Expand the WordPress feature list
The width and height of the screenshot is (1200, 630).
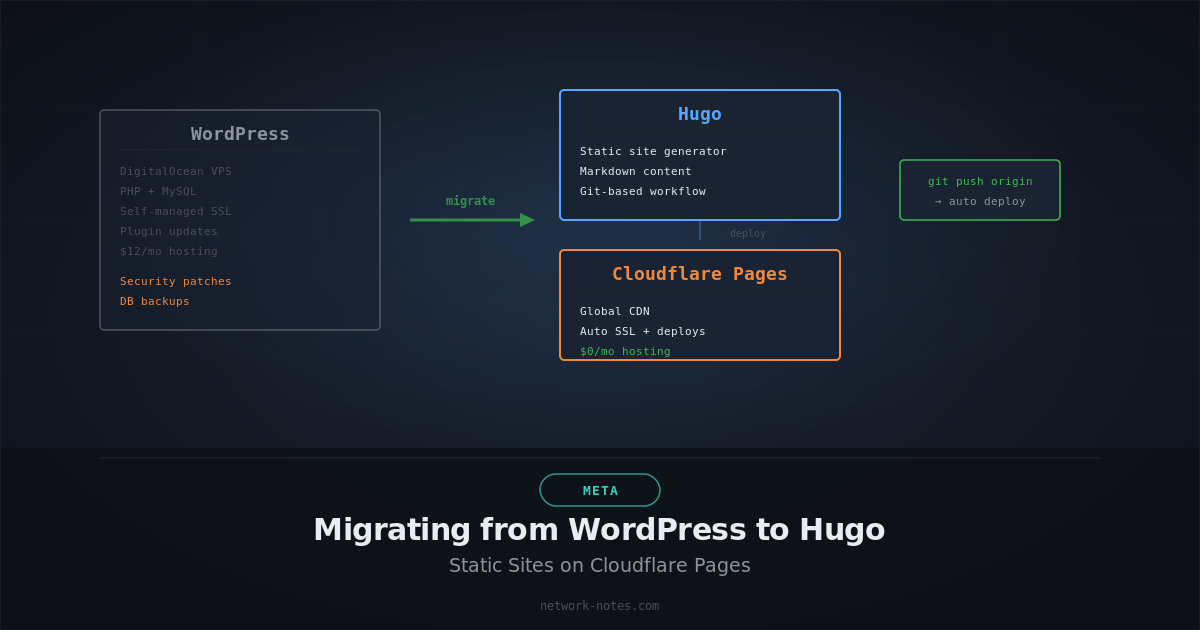click(x=175, y=211)
